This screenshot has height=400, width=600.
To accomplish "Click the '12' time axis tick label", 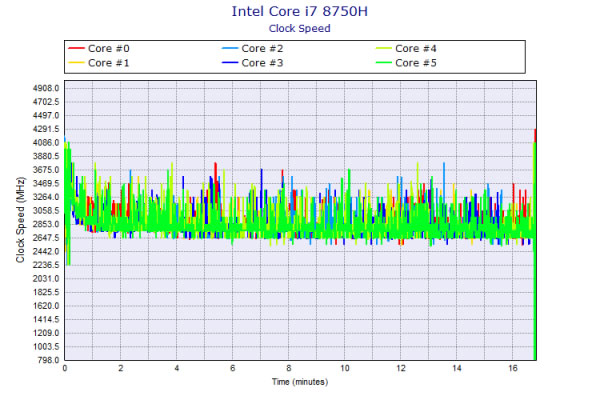I will point(401,368).
